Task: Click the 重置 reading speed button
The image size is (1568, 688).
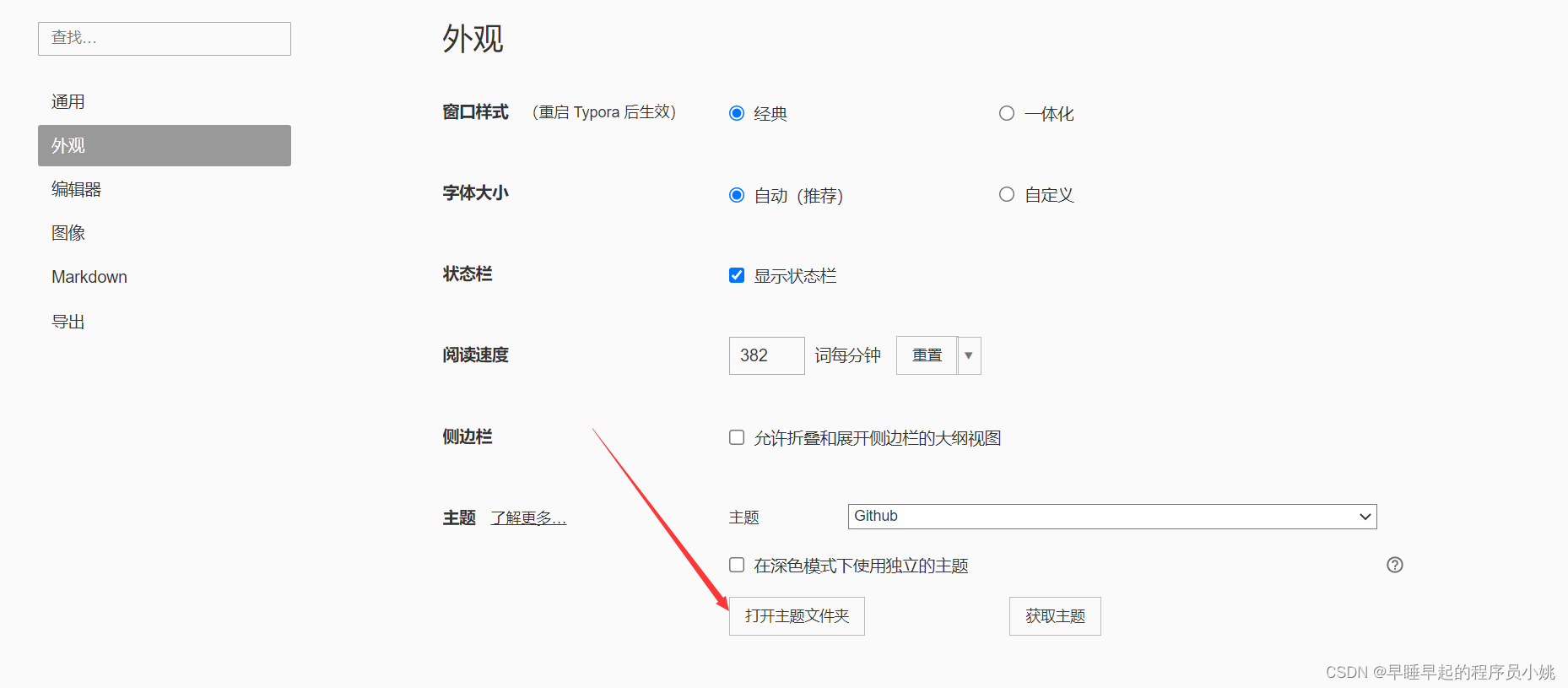Action: (x=927, y=355)
